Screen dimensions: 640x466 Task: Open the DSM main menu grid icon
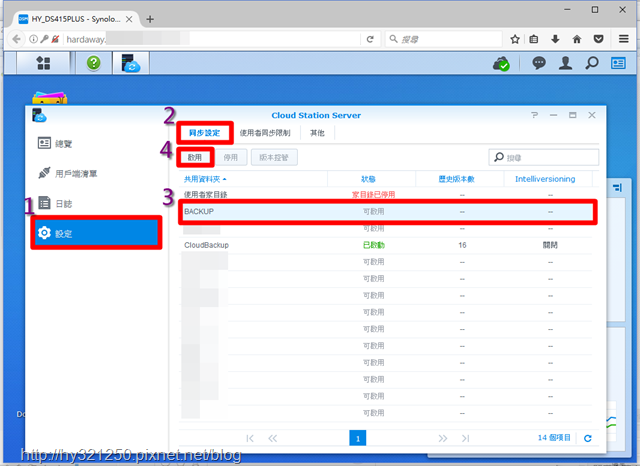pyautogui.click(x=43, y=63)
